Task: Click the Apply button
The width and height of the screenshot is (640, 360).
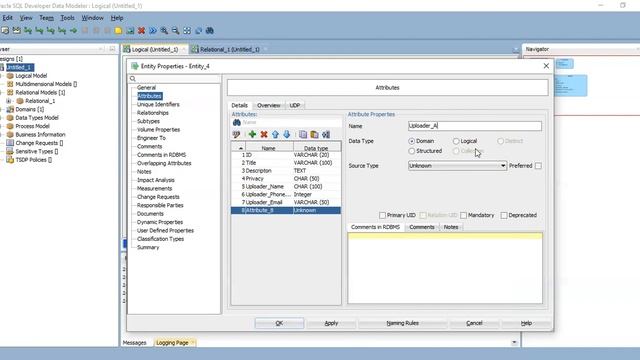Action: (x=331, y=323)
